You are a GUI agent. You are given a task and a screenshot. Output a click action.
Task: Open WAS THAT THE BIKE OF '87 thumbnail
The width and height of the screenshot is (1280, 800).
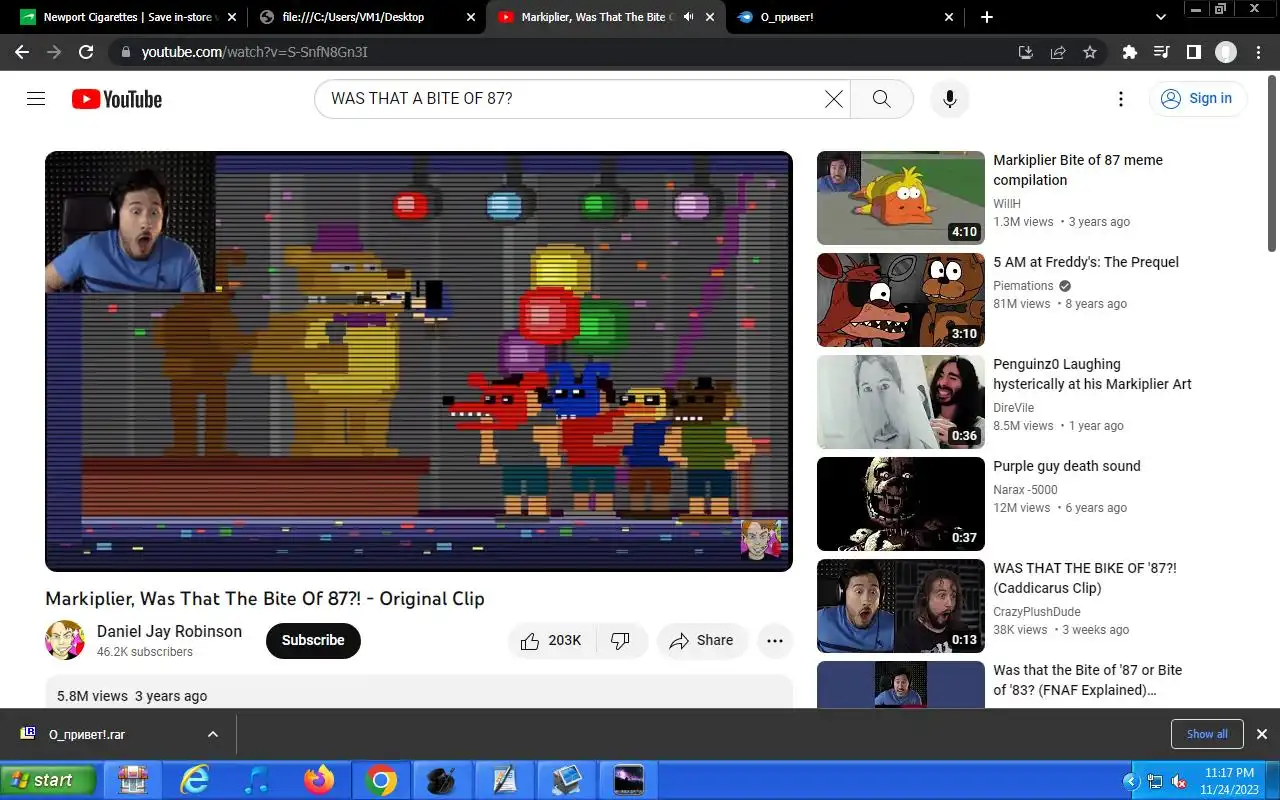pos(901,606)
